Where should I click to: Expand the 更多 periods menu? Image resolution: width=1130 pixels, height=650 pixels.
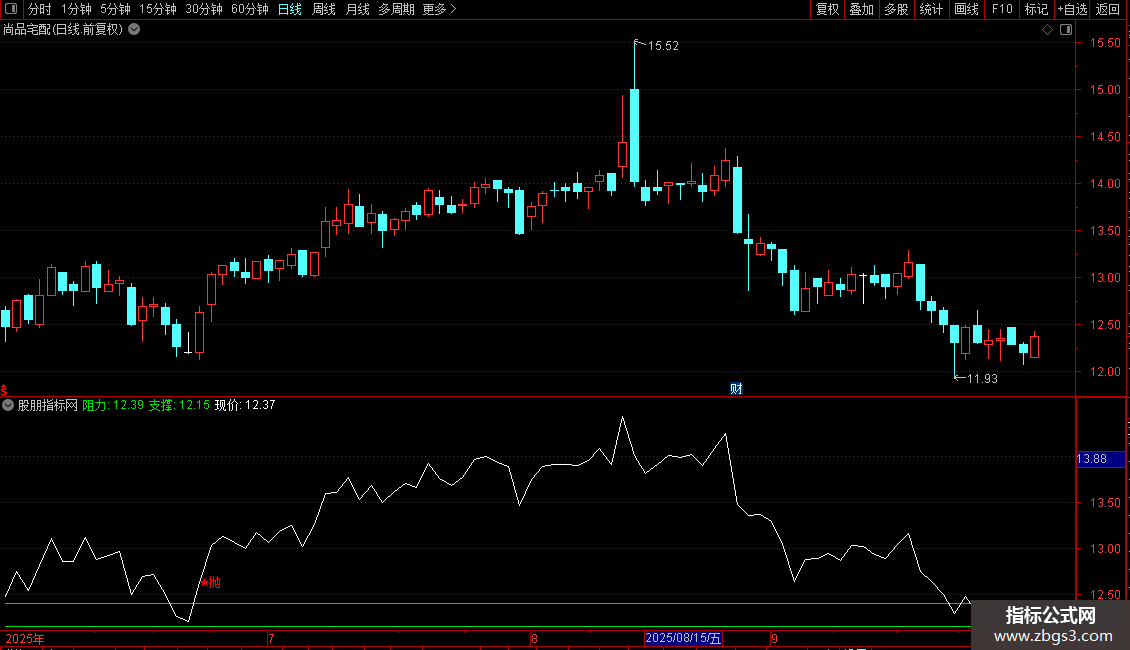[440, 9]
